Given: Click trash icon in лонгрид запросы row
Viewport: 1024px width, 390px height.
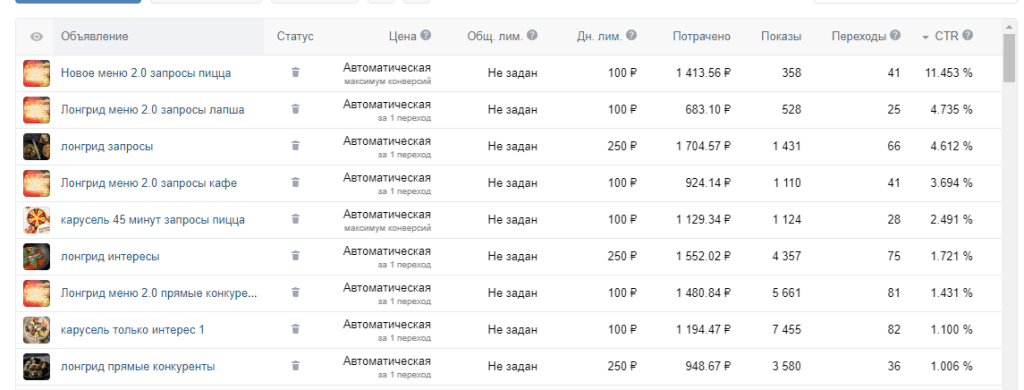Looking at the screenshot, I should point(295,146).
